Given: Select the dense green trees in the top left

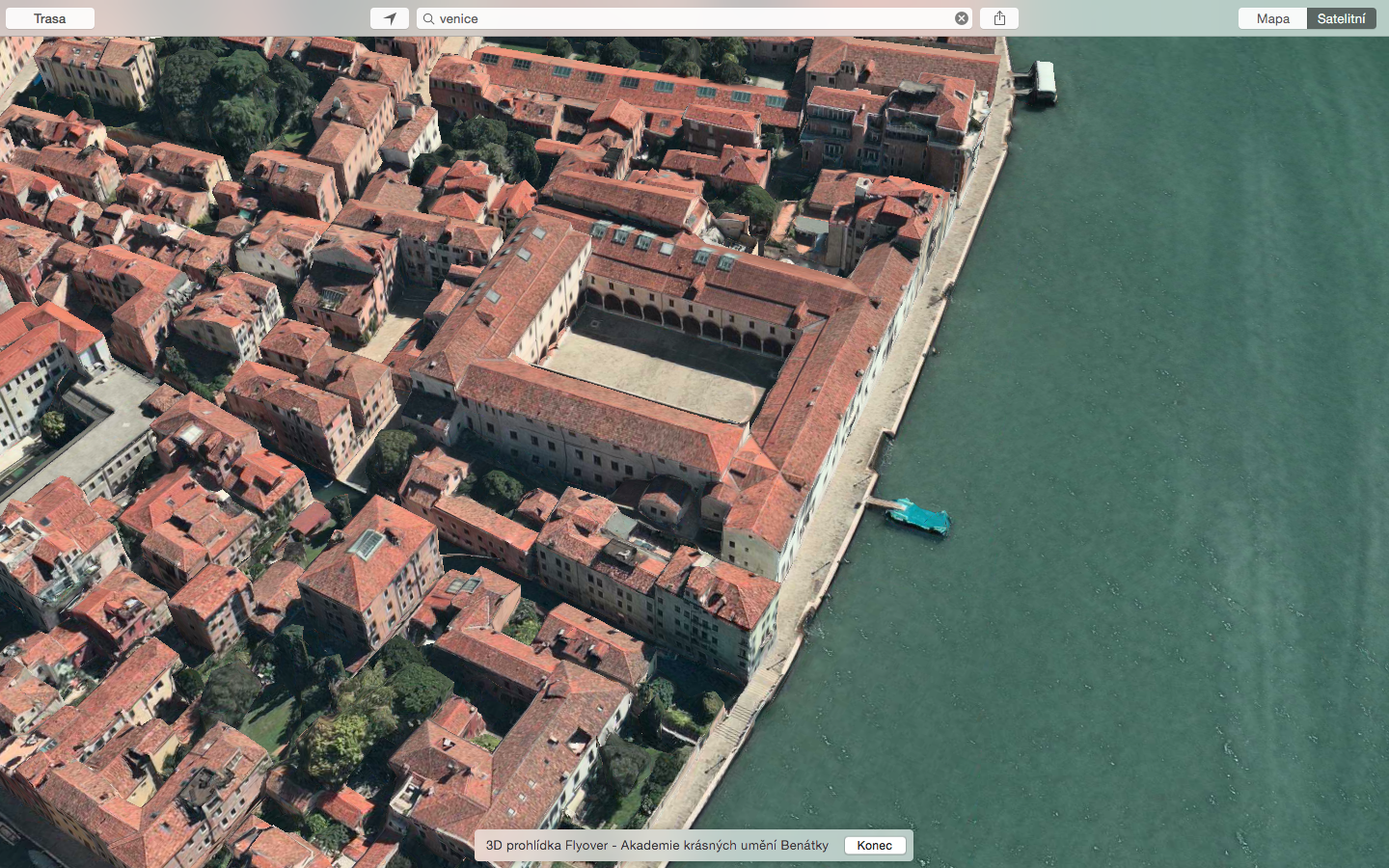Looking at the screenshot, I should [222, 96].
